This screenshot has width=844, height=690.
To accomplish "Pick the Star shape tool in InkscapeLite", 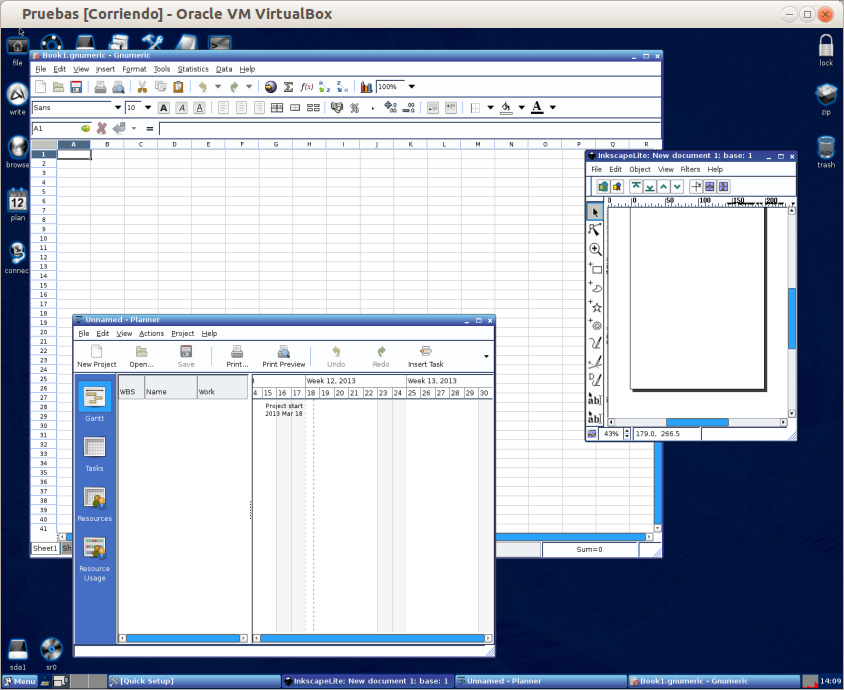I will [x=595, y=306].
